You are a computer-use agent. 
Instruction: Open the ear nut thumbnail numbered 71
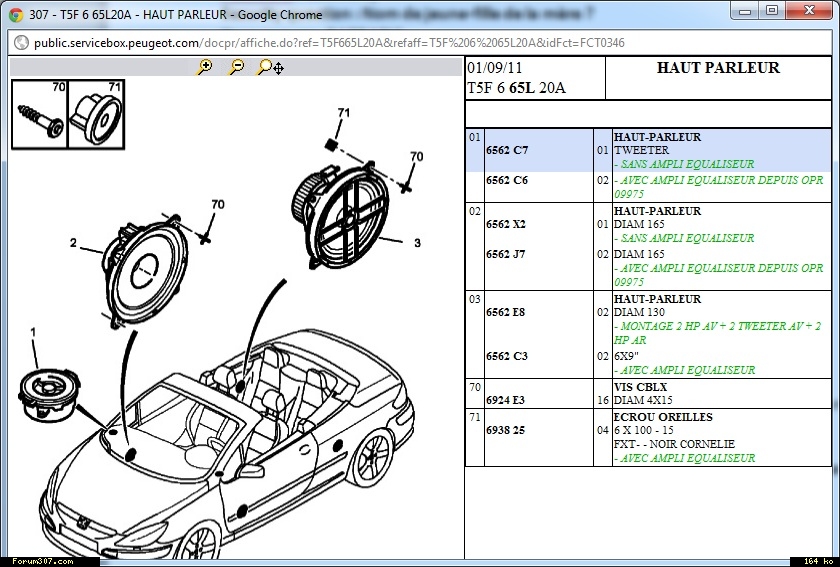point(96,114)
